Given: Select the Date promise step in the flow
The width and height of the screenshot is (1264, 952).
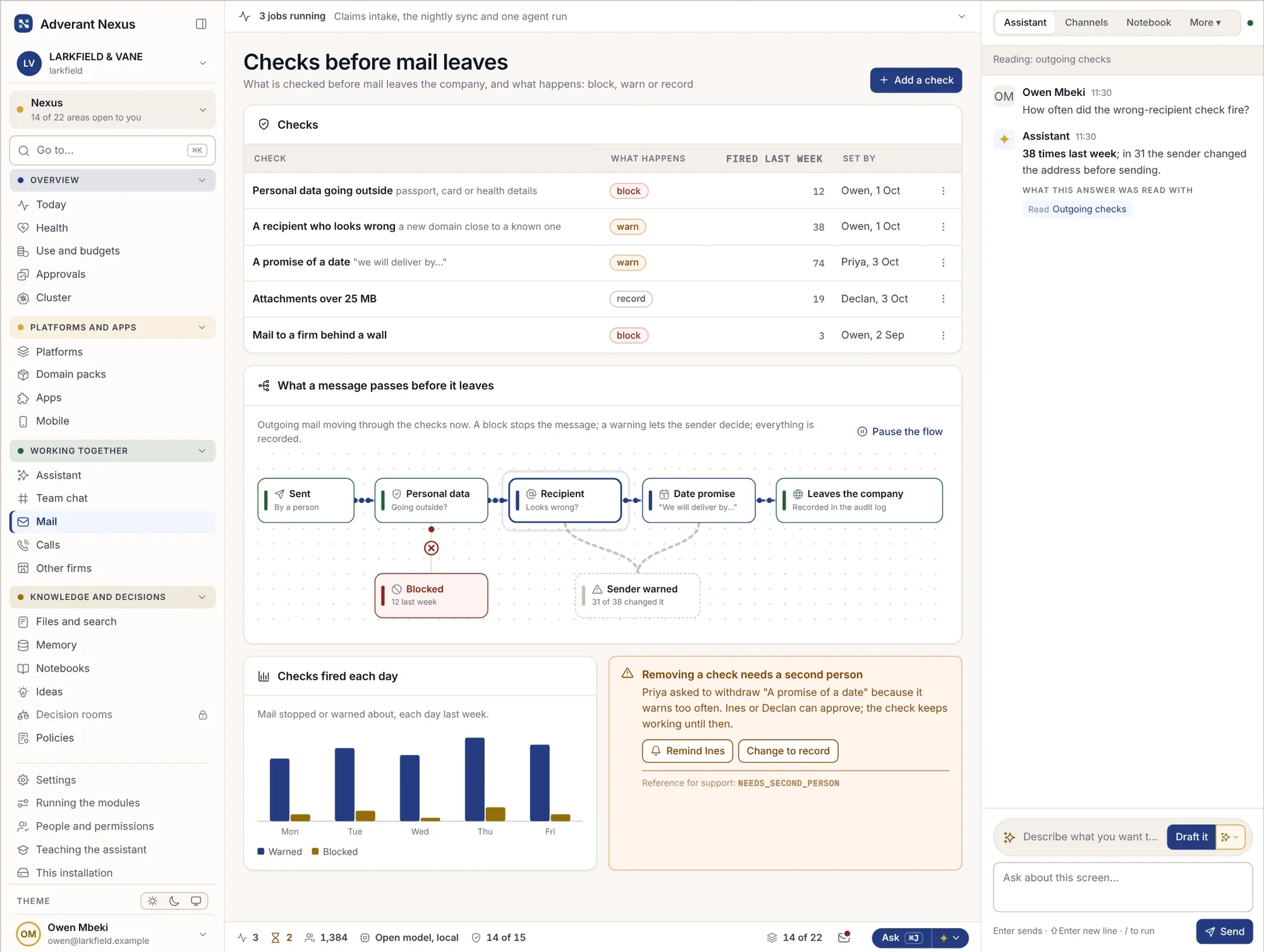Looking at the screenshot, I should click(698, 500).
